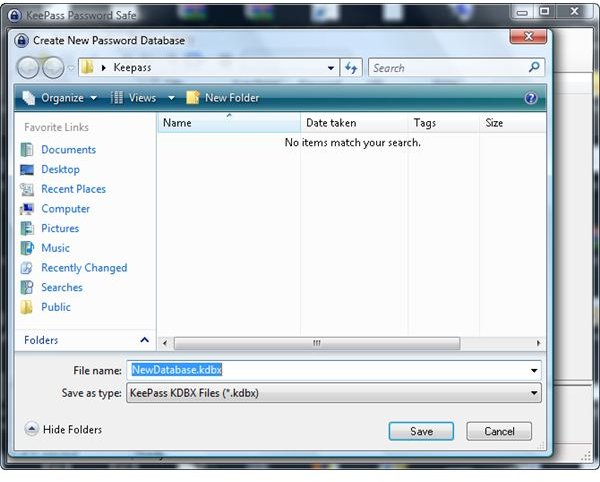Click Hide Folders label
Viewport: 600px width, 482px height.
click(x=72, y=430)
